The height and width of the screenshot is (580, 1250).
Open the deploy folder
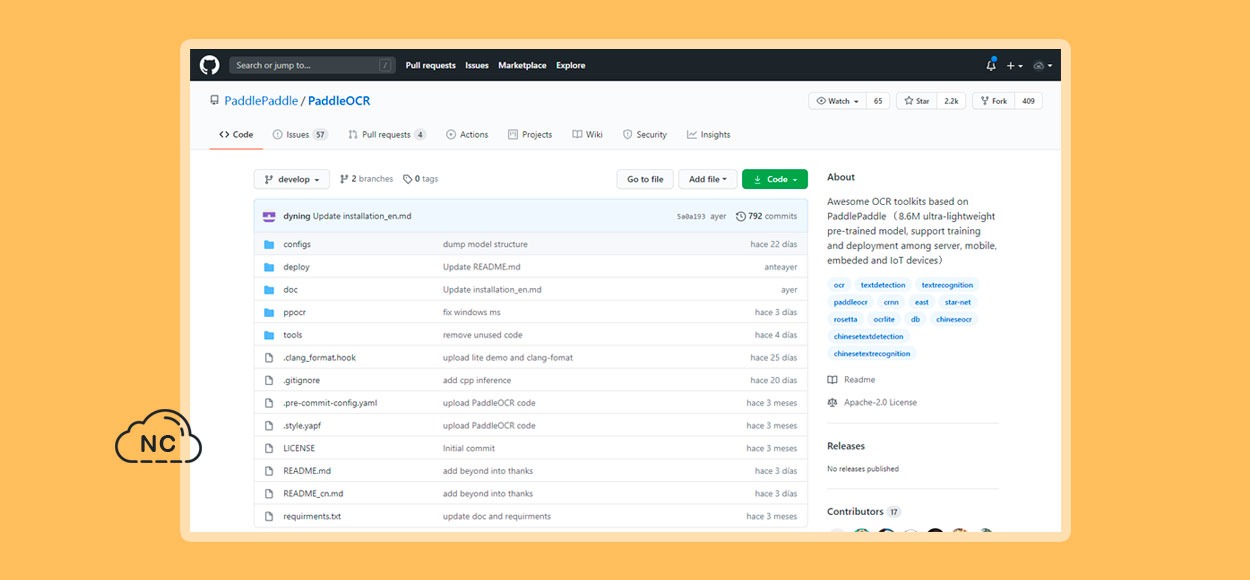pyautogui.click(x=296, y=267)
